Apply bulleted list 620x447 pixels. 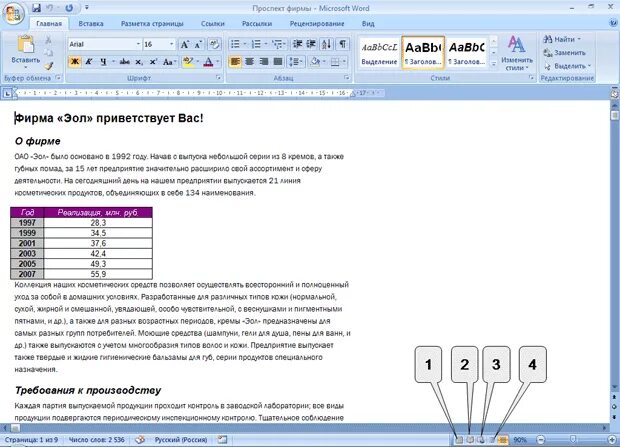click(235, 44)
